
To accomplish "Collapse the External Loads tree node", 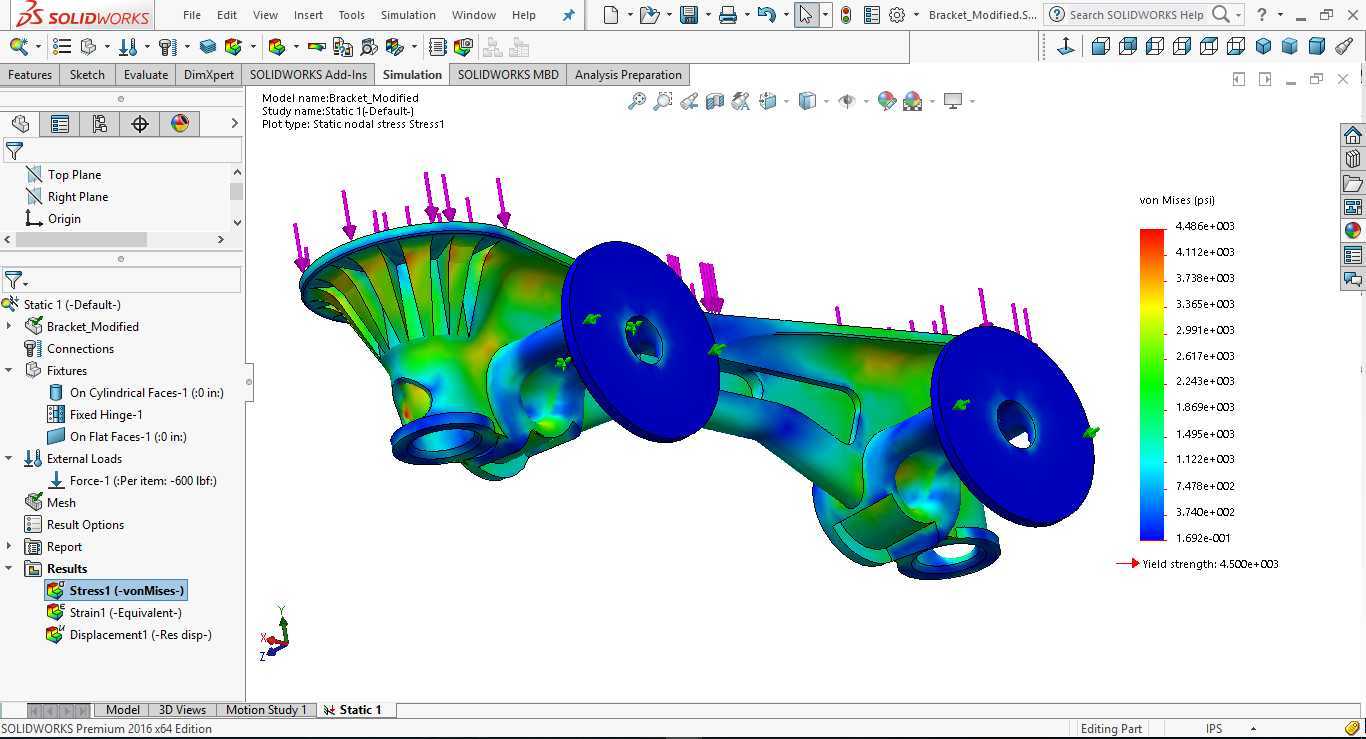I will [9, 459].
